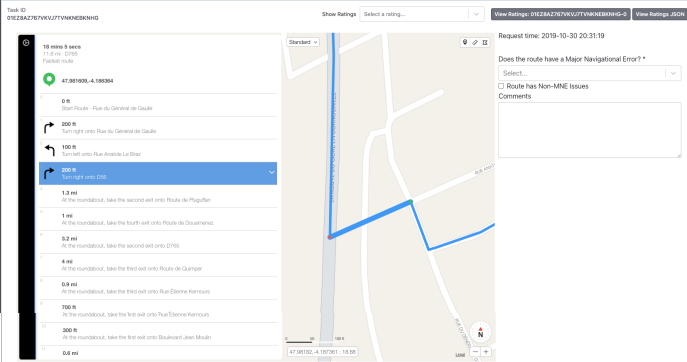
Task: Click the green origin marker icon
Action: 49,80
